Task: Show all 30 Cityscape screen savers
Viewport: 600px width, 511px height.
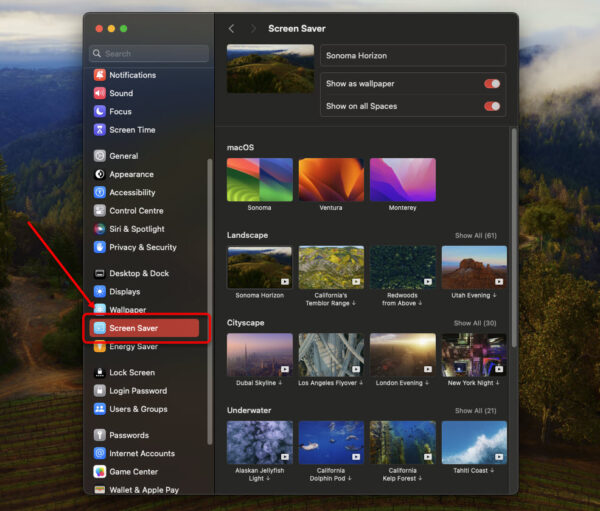Action: (475, 323)
